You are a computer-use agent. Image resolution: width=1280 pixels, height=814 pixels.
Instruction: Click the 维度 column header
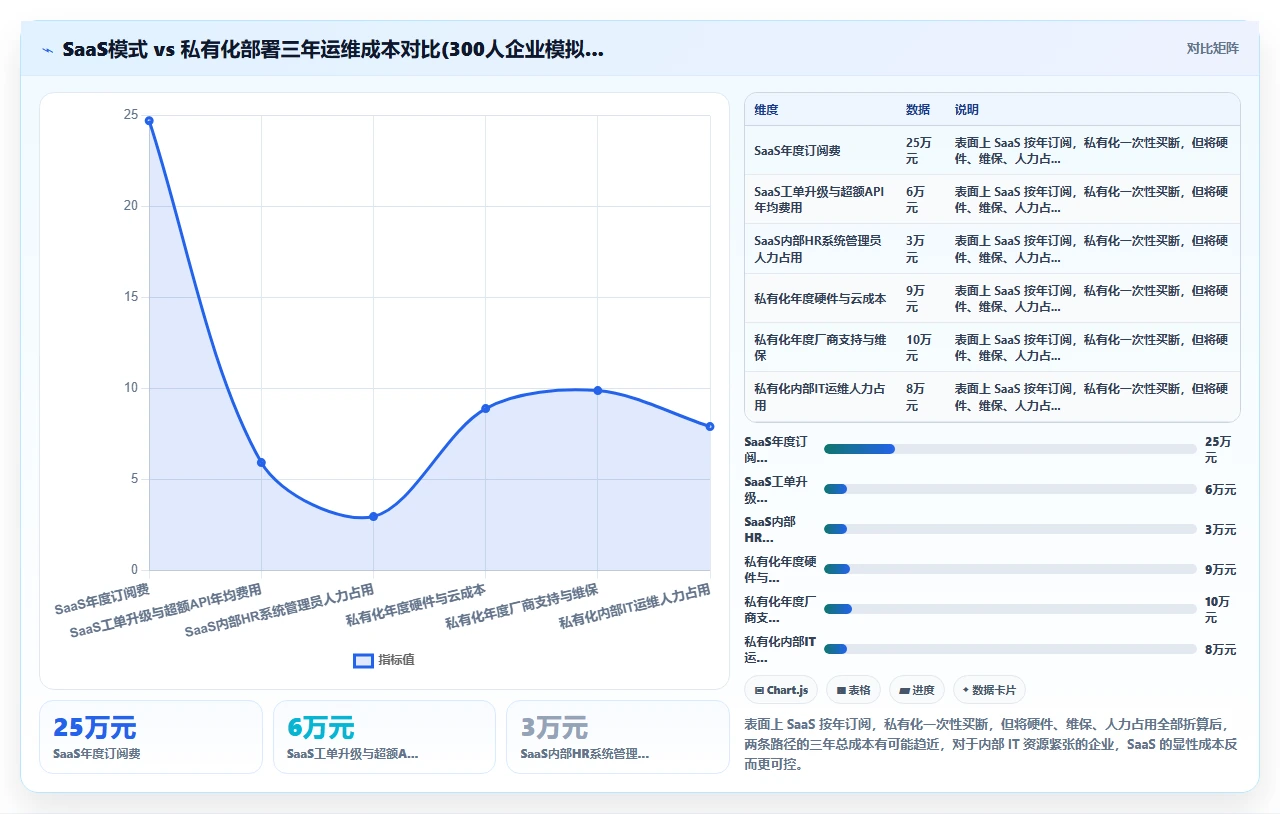pyautogui.click(x=766, y=110)
